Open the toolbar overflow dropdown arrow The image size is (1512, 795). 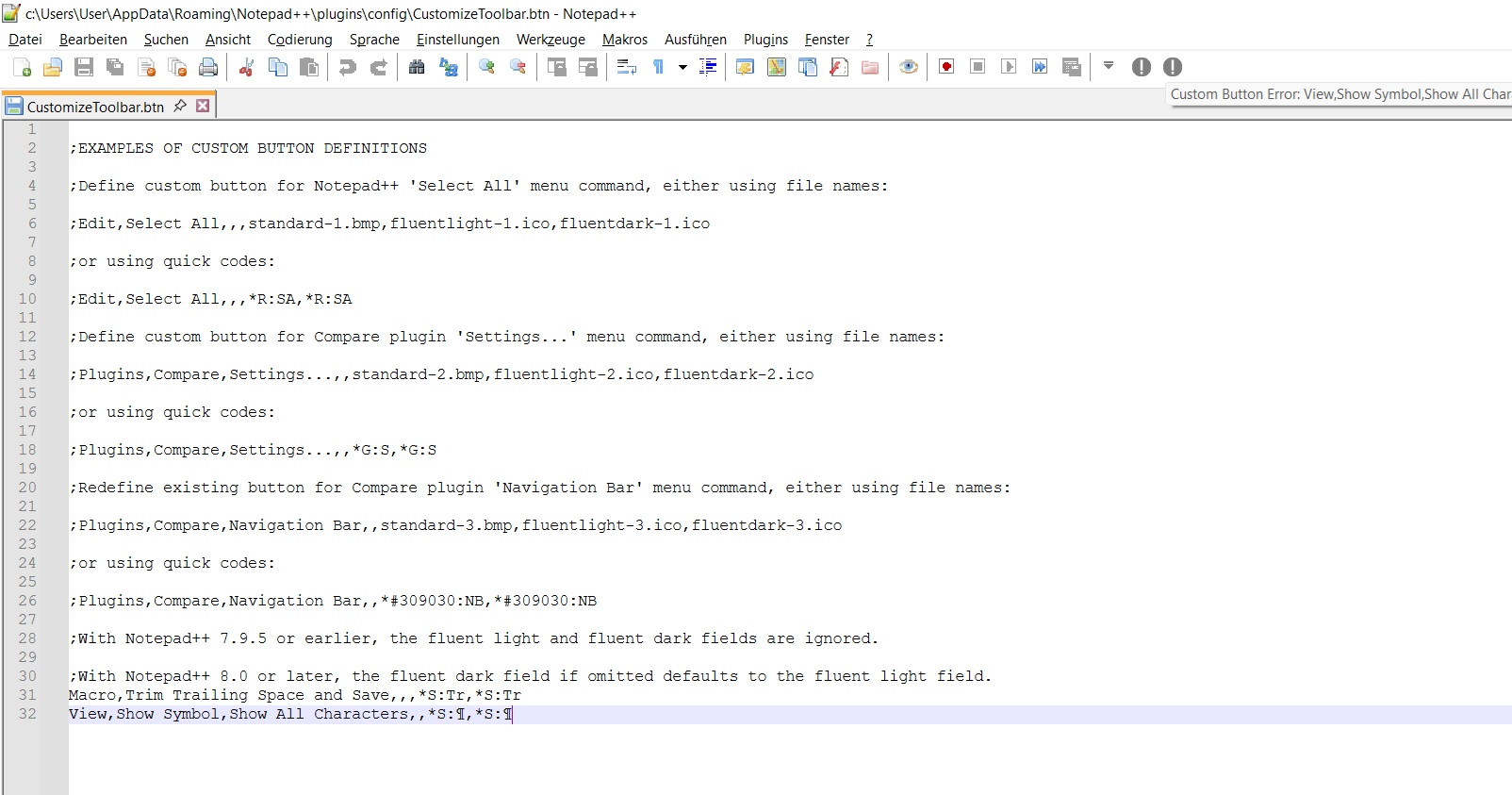coord(1109,66)
